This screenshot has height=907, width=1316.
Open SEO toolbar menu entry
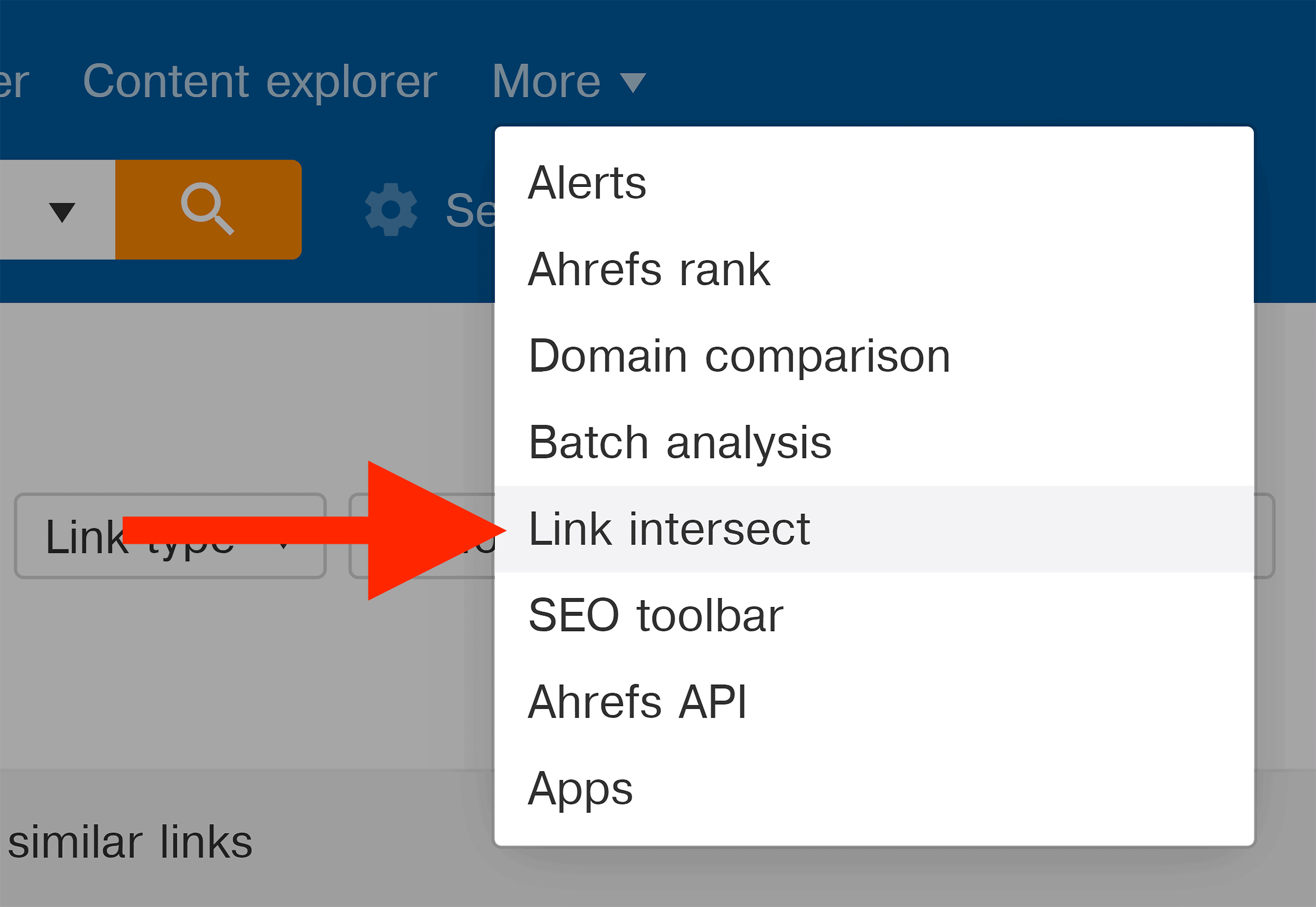coord(874,615)
